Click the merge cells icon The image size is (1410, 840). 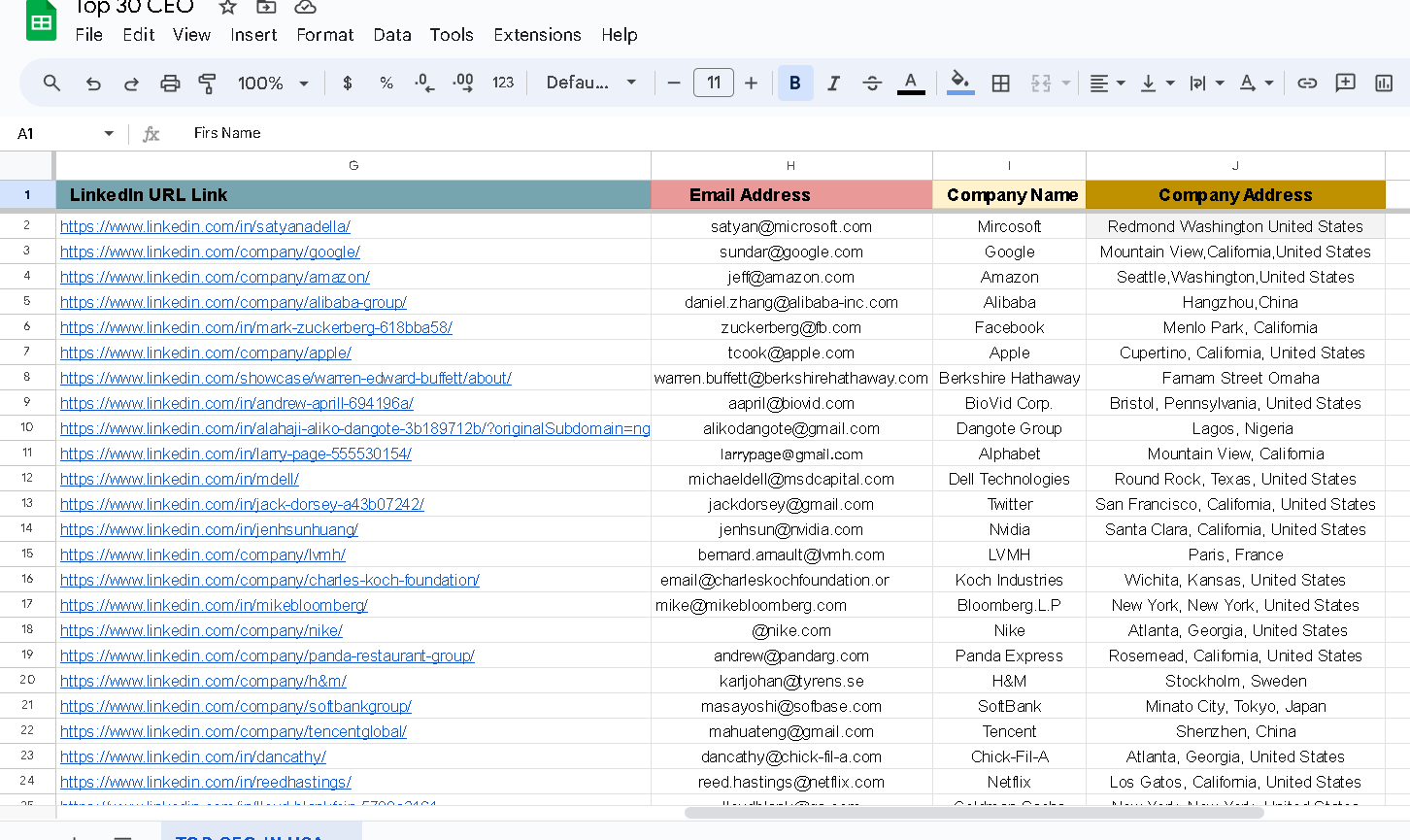pyautogui.click(x=1041, y=84)
